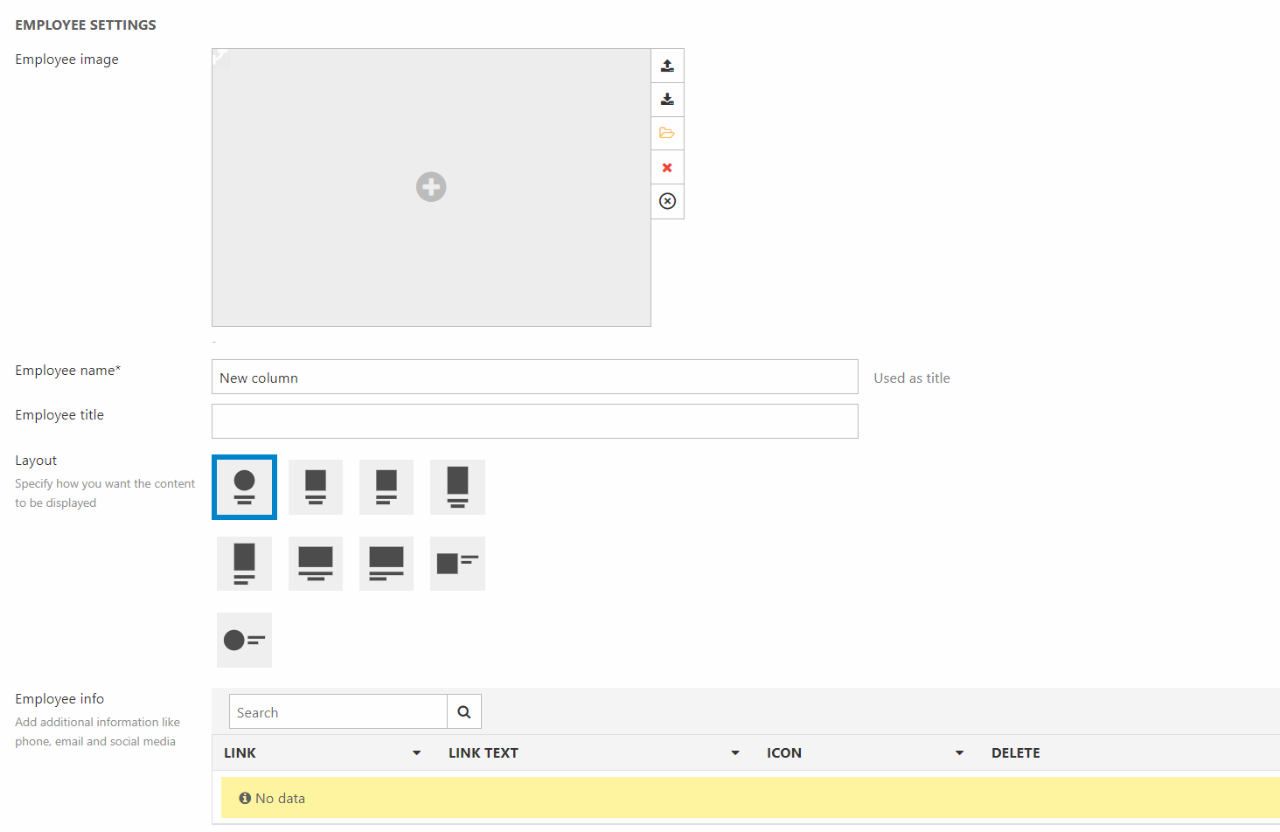The image size is (1280, 832).
Task: Select circle image above centered text layout
Action: pyautogui.click(x=244, y=487)
